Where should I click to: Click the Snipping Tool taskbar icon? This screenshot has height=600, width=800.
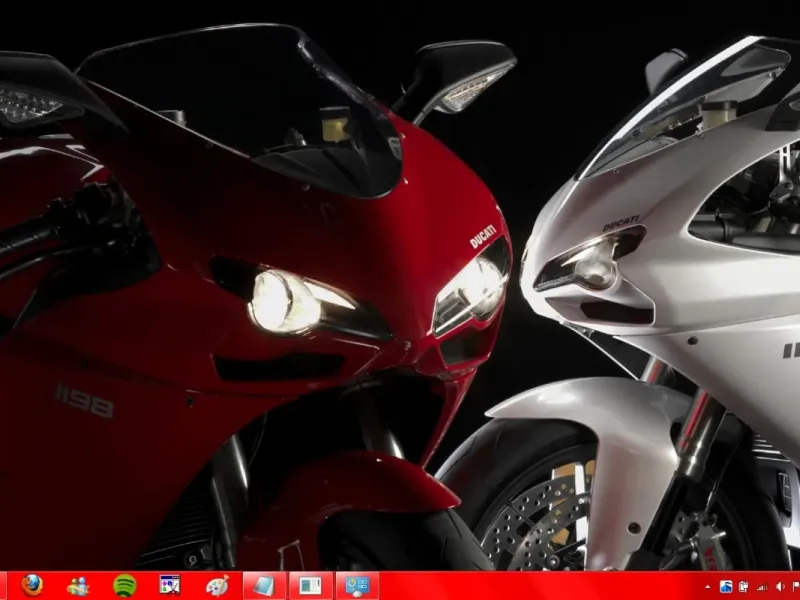pos(170,585)
